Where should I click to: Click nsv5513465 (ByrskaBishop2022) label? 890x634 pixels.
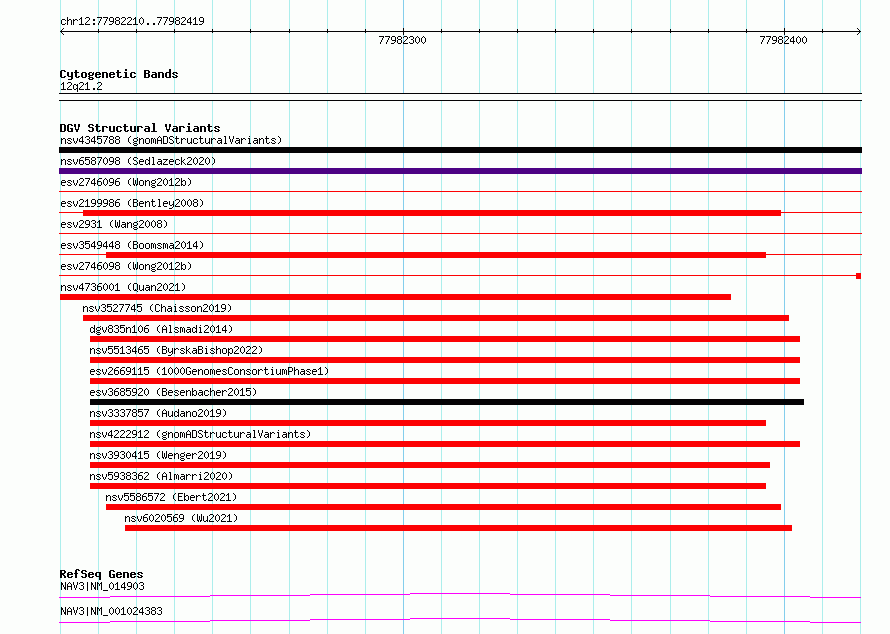coord(176,350)
